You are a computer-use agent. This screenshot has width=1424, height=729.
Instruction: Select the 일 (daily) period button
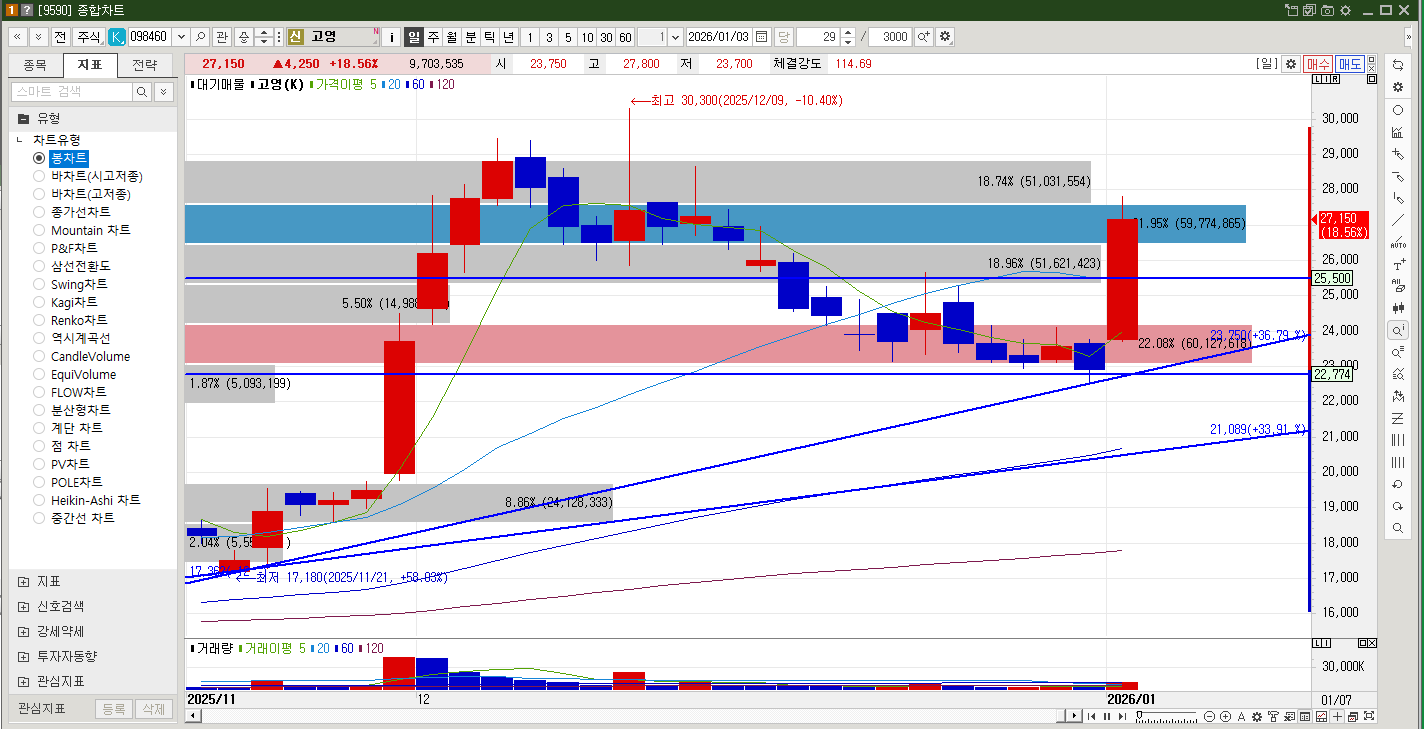click(414, 36)
